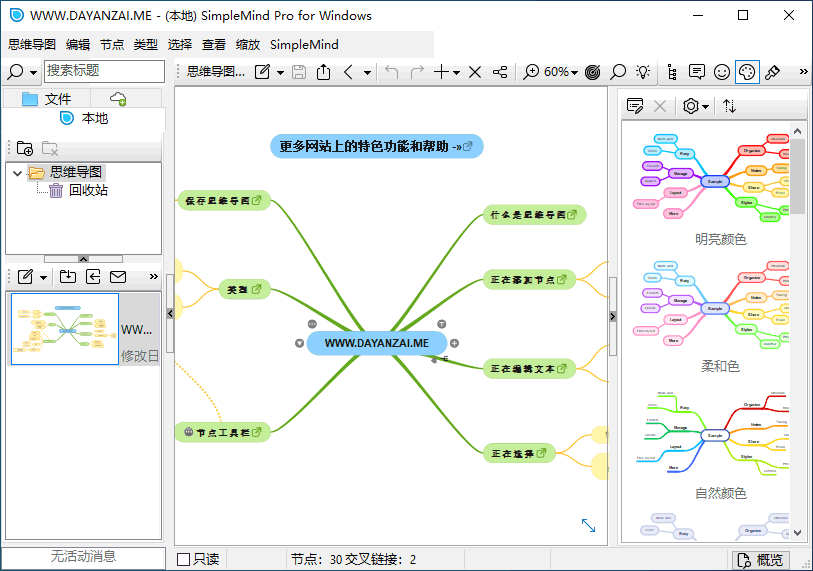Switch to the 文件 tab
This screenshot has width=813, height=571.
click(x=47, y=99)
